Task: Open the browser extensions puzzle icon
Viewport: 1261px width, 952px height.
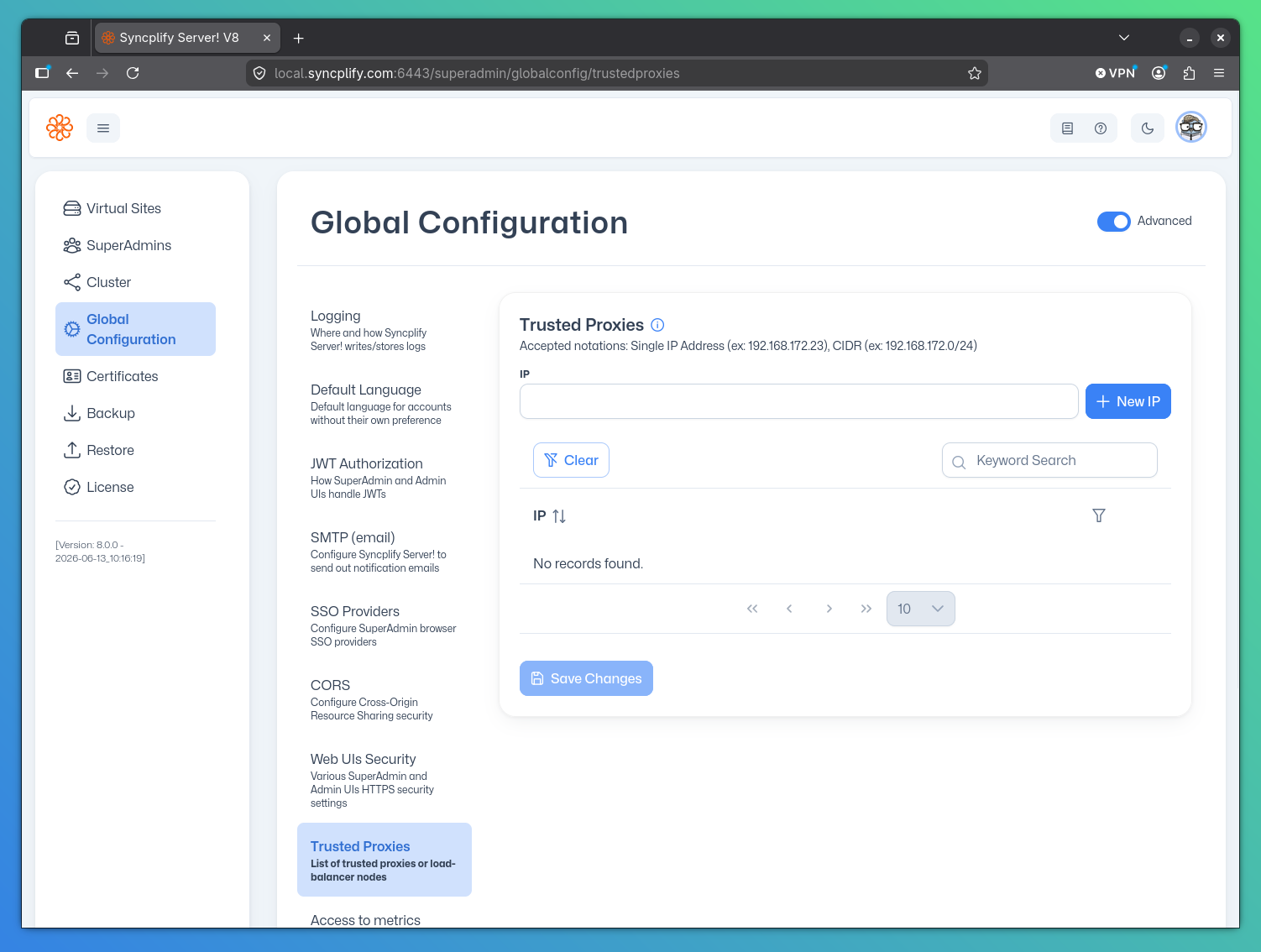Action: 1189,73
